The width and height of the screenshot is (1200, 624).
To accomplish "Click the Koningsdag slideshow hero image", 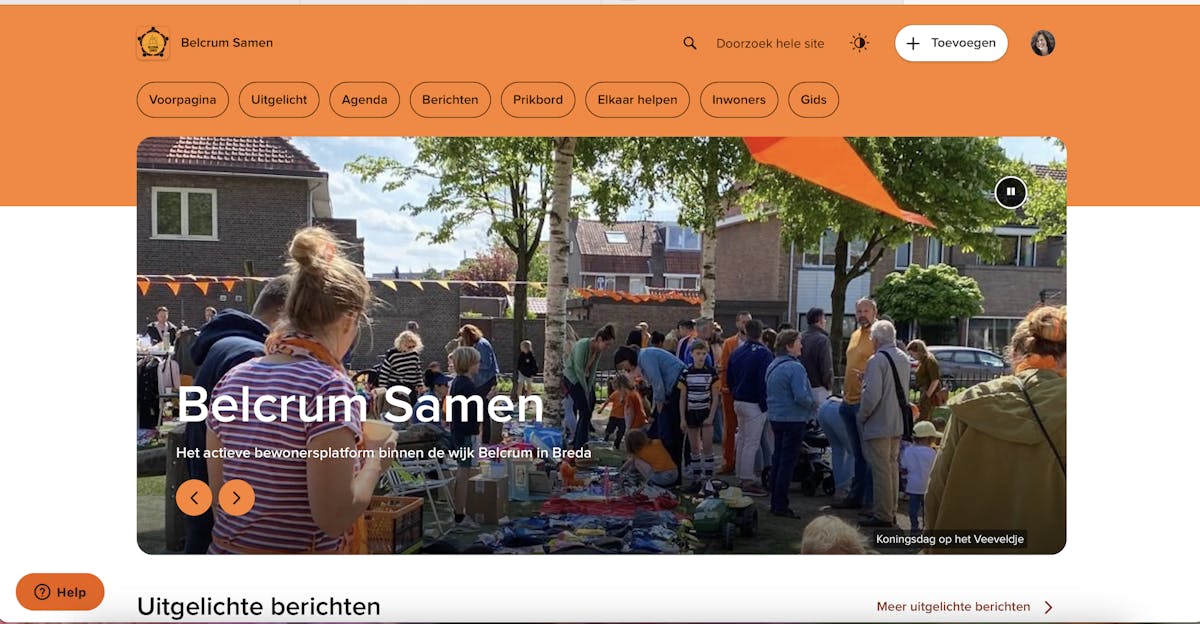I will coord(601,345).
